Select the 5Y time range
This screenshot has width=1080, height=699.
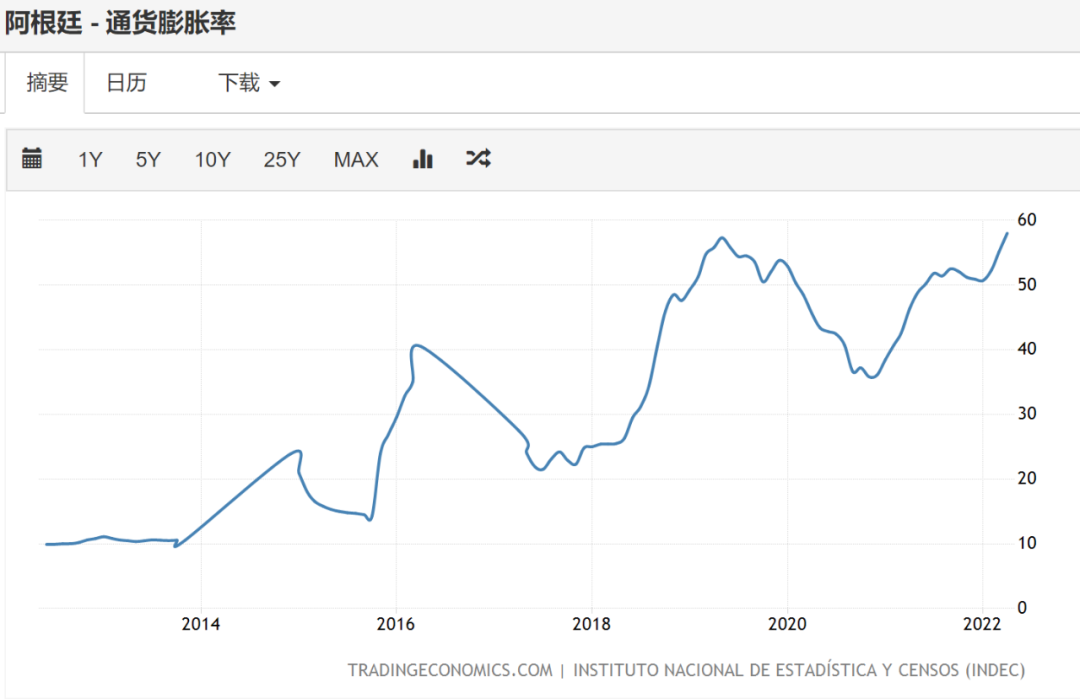pos(148,160)
